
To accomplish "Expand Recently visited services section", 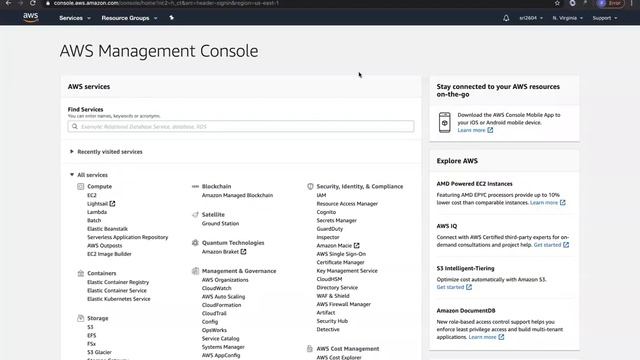I will click(x=106, y=152).
